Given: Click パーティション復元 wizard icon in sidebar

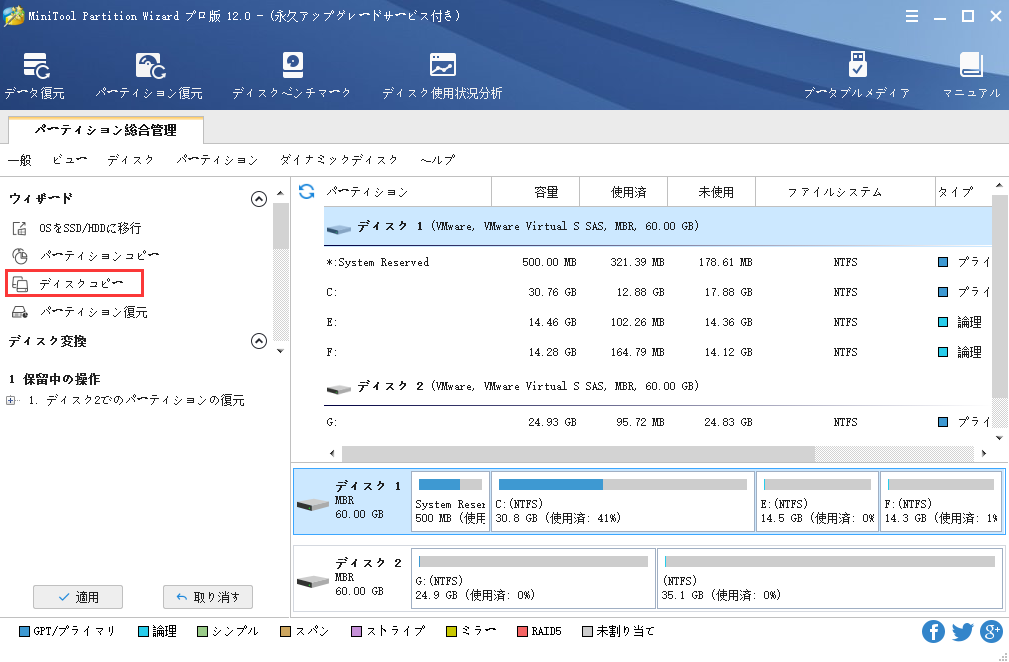Looking at the screenshot, I should pos(20,312).
